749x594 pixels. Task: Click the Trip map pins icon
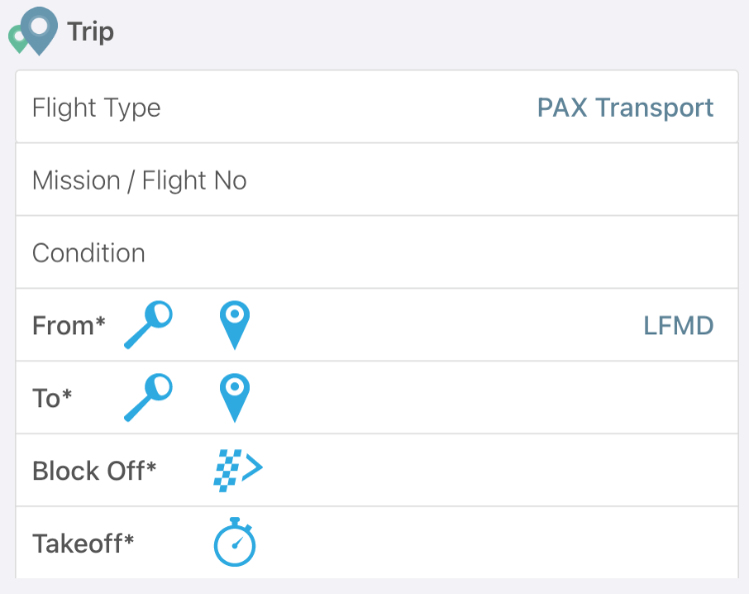pyautogui.click(x=33, y=32)
